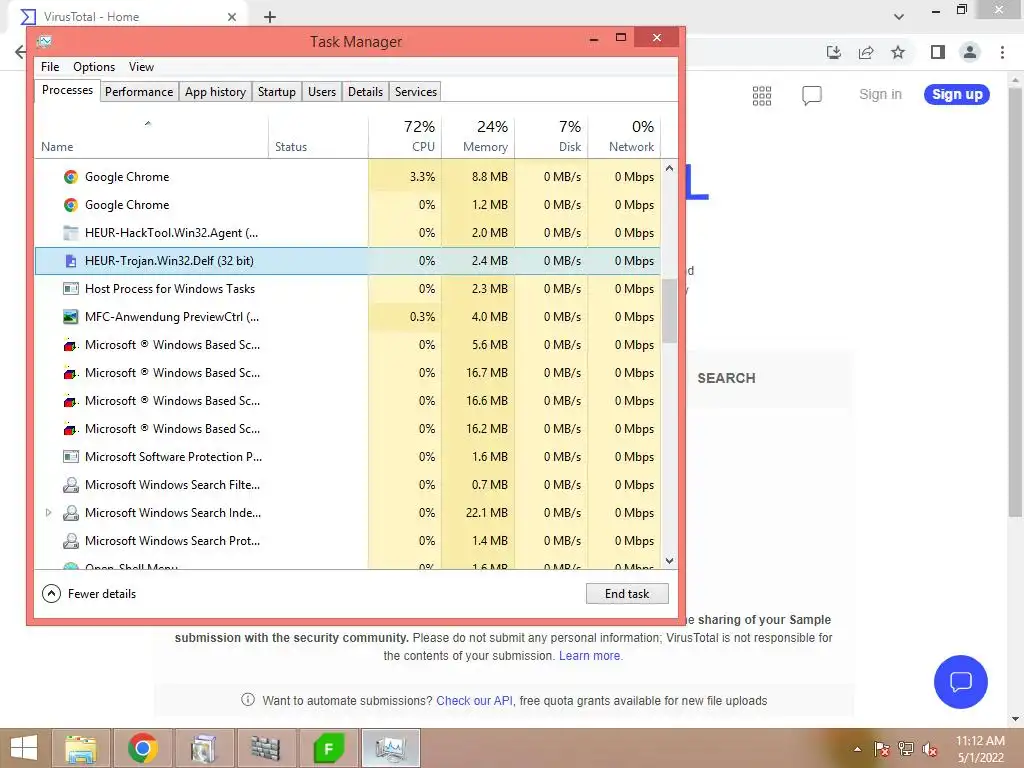Switch to the Startup tab
Screen dimensions: 1024x768
tap(276, 92)
